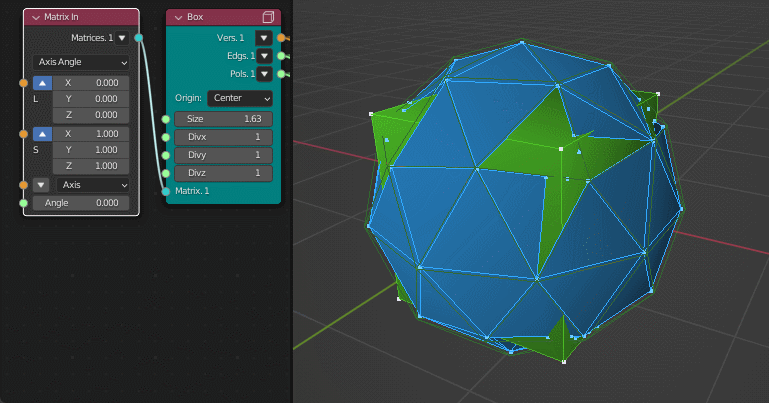Screen dimensions: 769x403
Task: Click the Edgs output socket
Action: [281, 56]
